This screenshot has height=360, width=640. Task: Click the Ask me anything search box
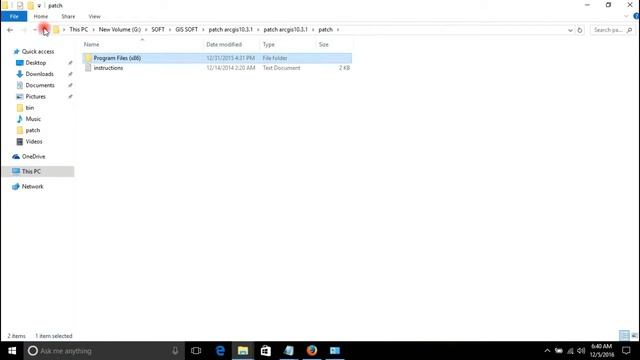104,351
